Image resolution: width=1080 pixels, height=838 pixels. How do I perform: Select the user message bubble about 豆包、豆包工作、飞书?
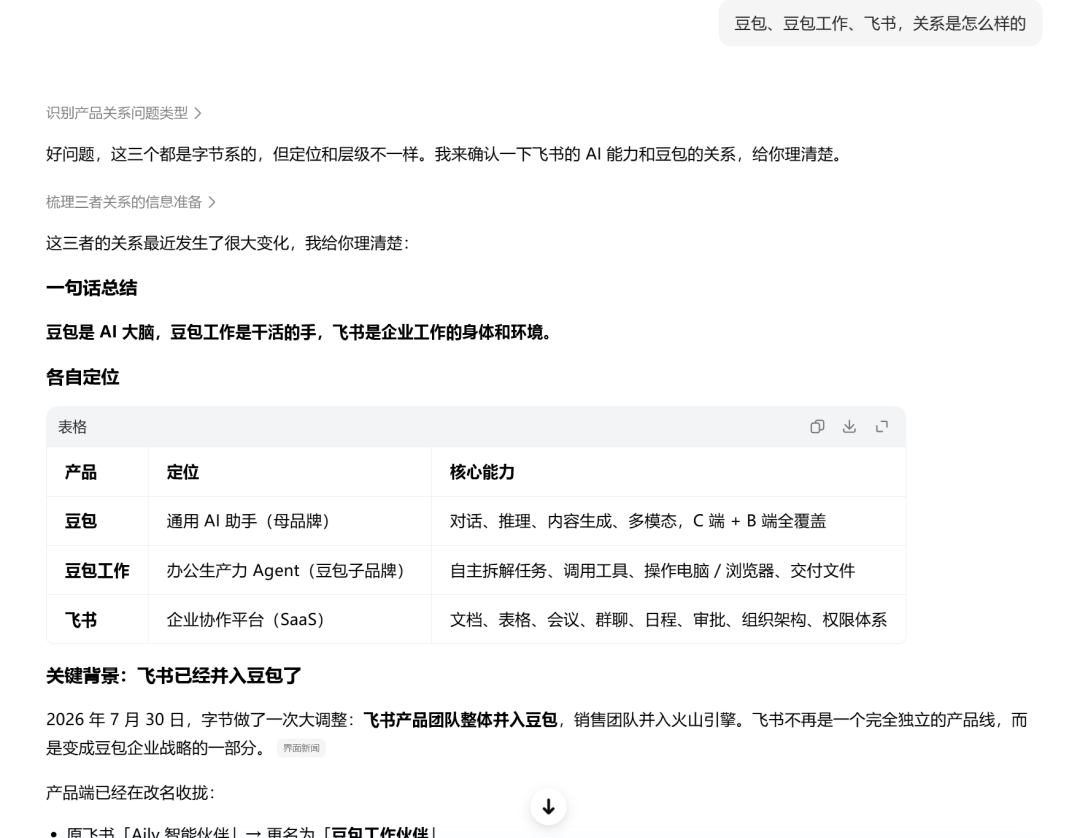pos(880,23)
